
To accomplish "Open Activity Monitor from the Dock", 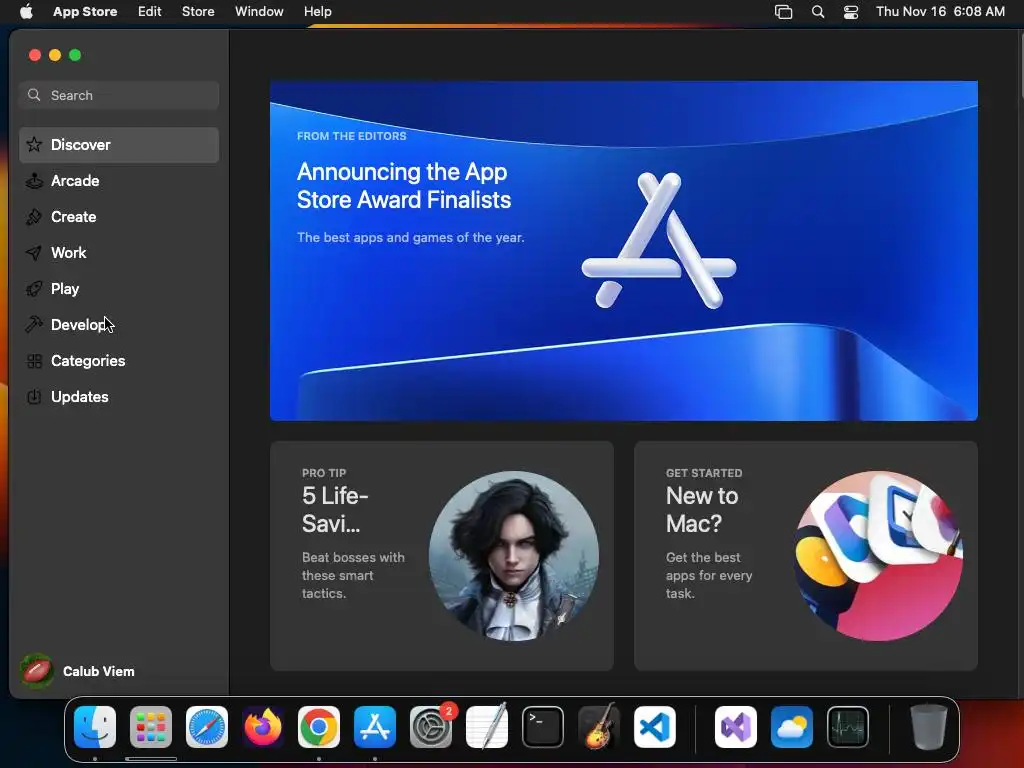I will click(848, 727).
